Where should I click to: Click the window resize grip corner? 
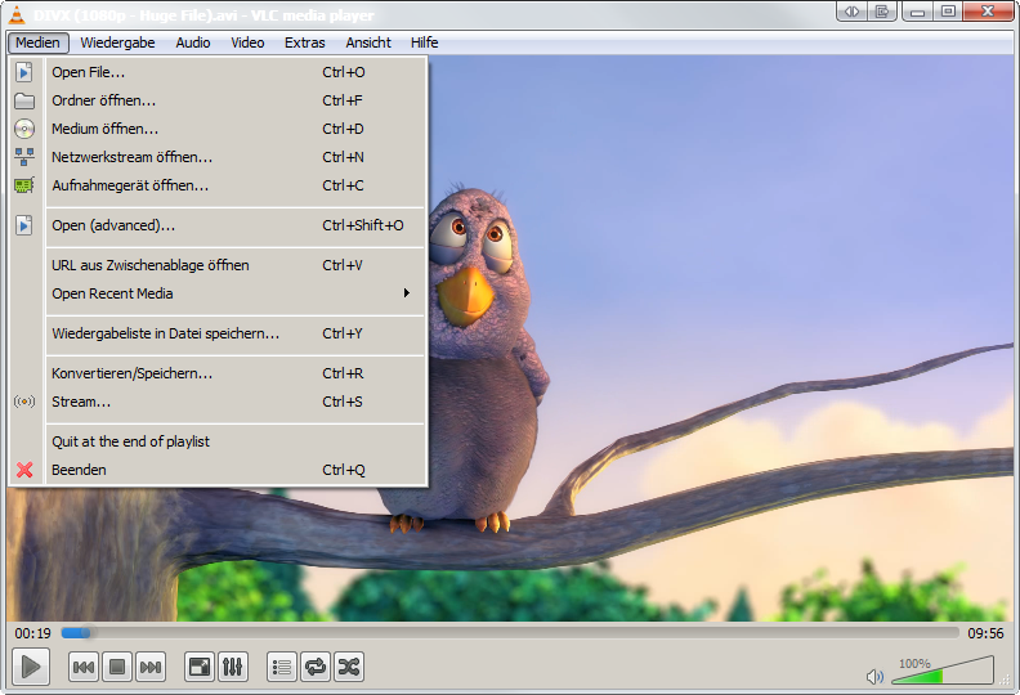[1005, 679]
